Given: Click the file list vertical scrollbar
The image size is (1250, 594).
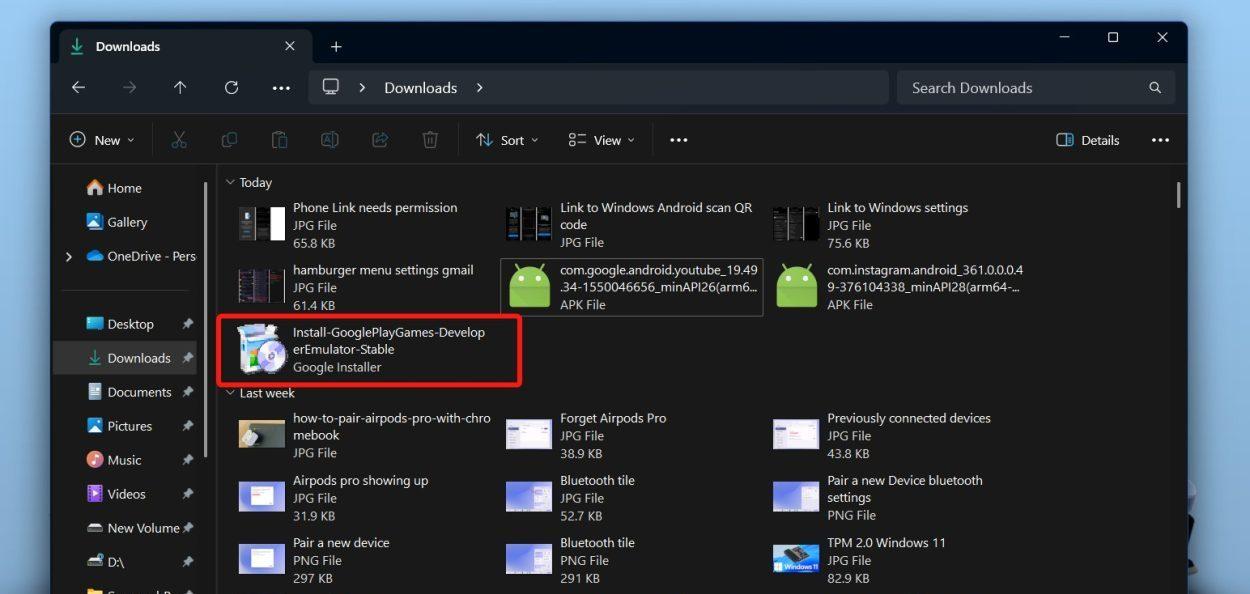Looking at the screenshot, I should click(x=1179, y=196).
